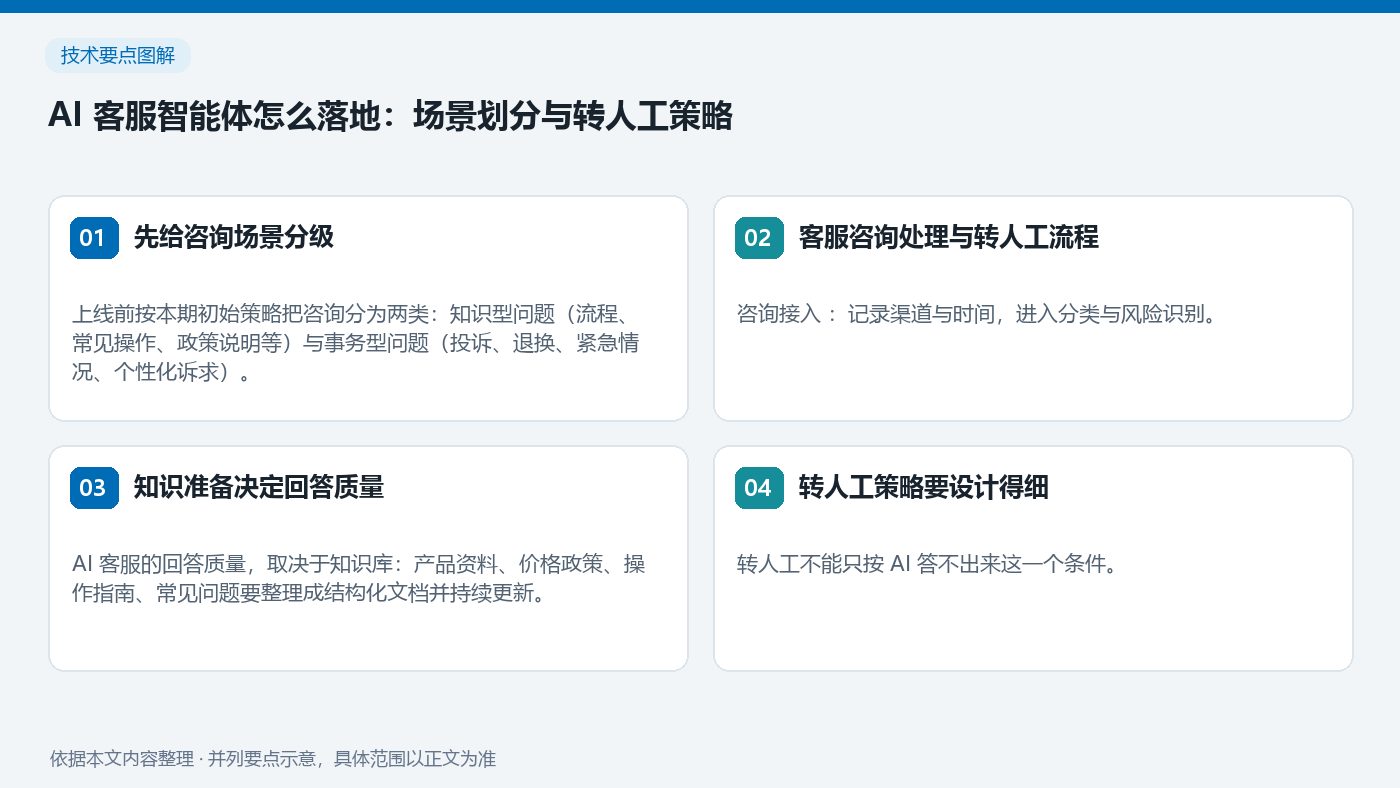Select heading 先给咨询场景分级
The height and width of the screenshot is (788, 1400).
234,238
